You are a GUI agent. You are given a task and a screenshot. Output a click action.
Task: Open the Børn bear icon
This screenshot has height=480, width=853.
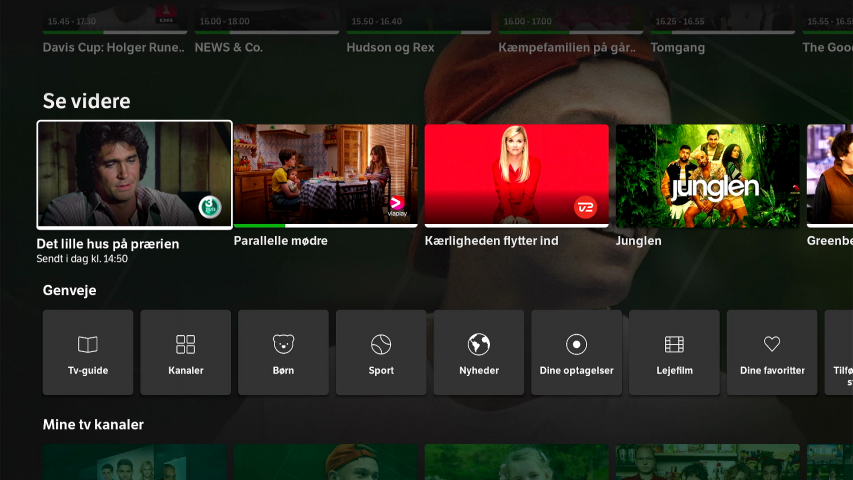pos(283,345)
